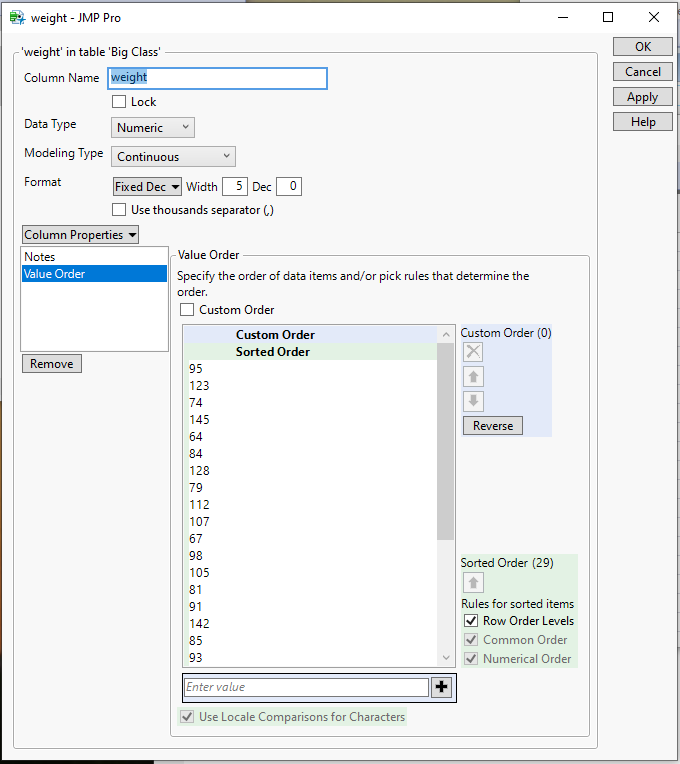The image size is (680, 764).
Task: Open the Fixed Dec format dropdown
Action: 147,187
